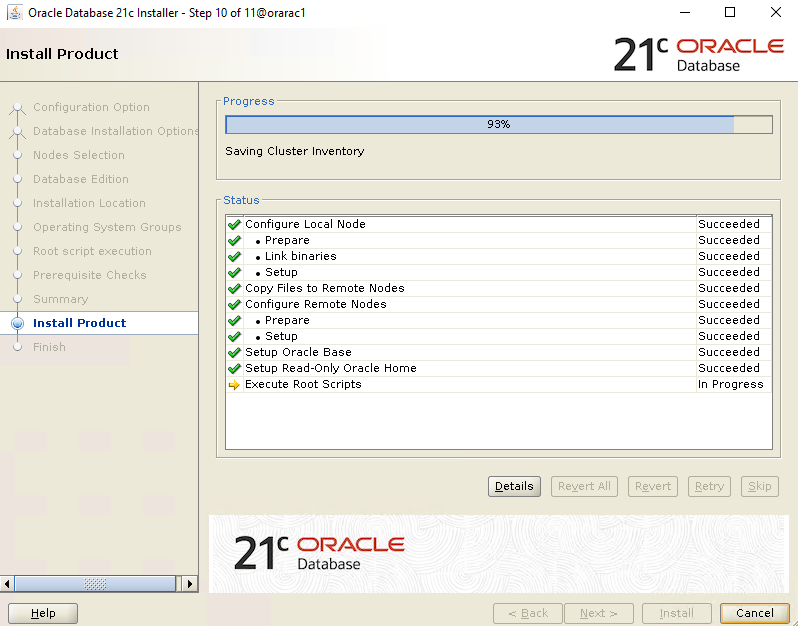Select Root script execution step
The width and height of the screenshot is (798, 626).
(93, 251)
